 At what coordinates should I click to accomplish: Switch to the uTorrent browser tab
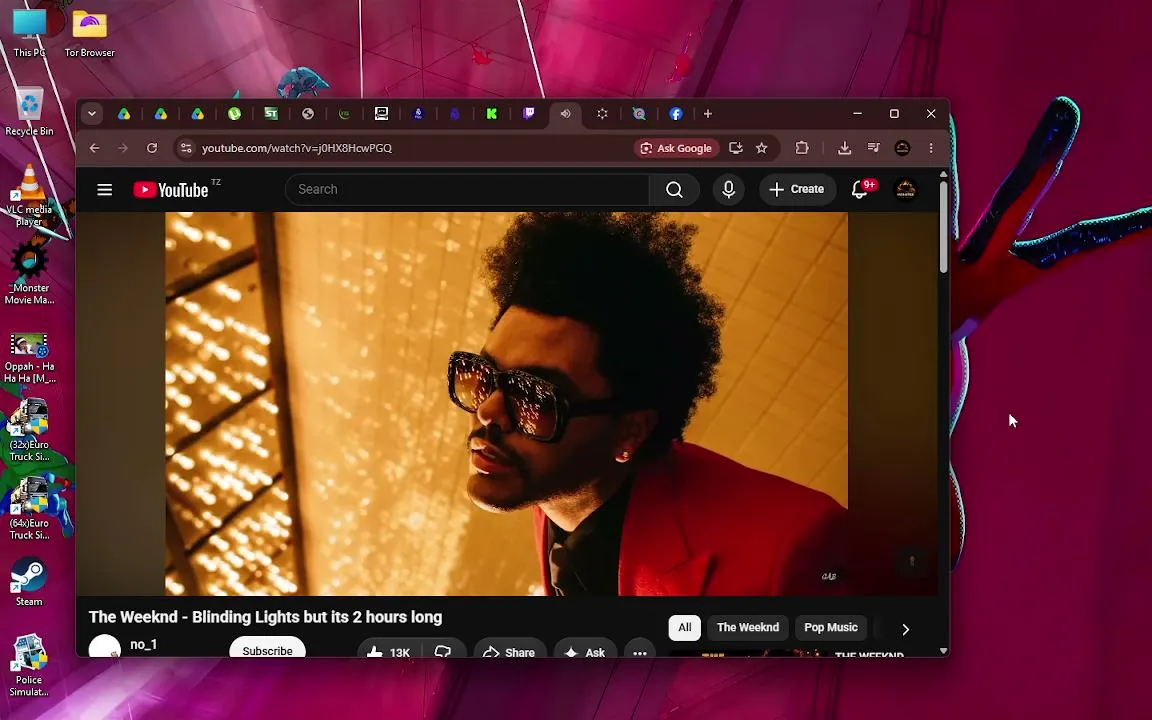[234, 114]
